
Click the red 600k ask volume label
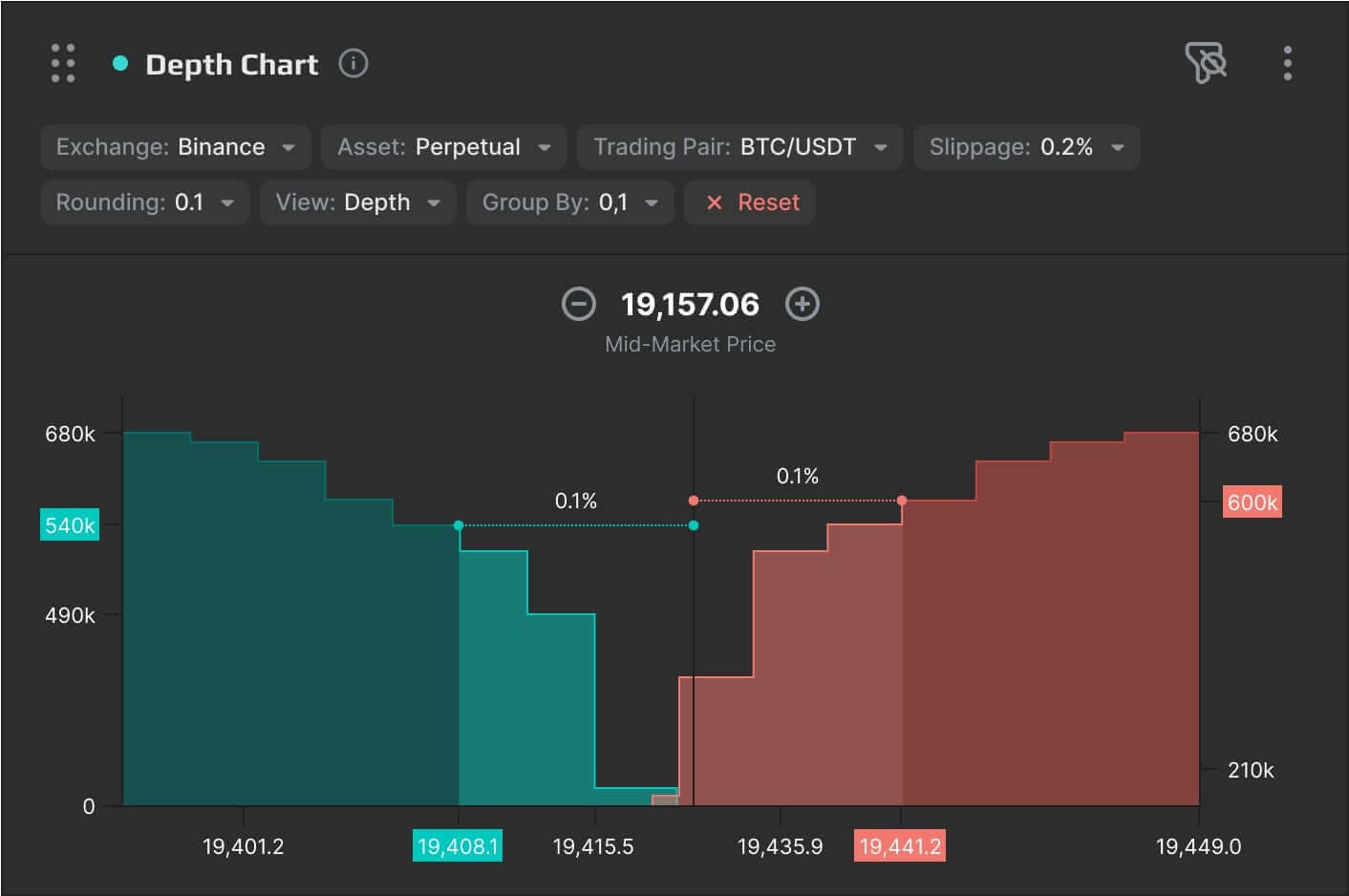coord(1252,502)
